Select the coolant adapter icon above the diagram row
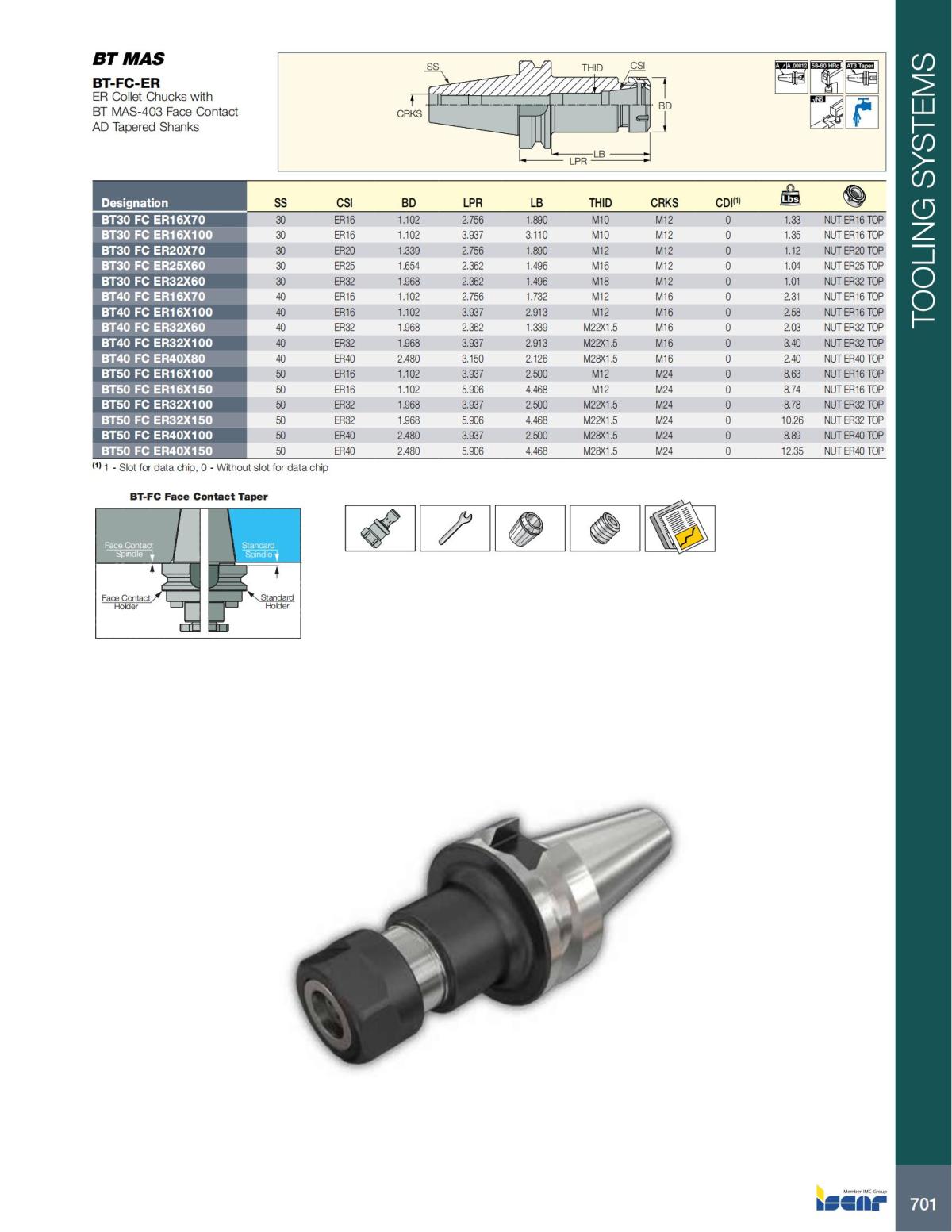The width and height of the screenshot is (952, 1232). (x=378, y=528)
